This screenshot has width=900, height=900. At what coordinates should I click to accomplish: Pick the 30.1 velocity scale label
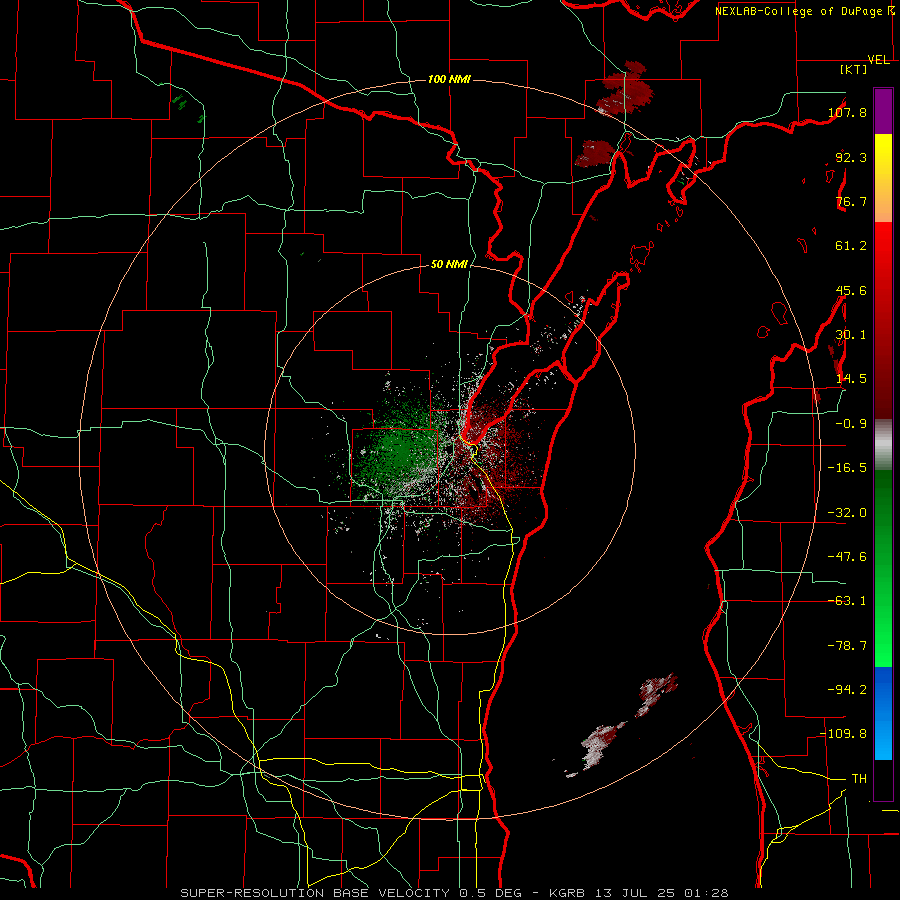(851, 335)
